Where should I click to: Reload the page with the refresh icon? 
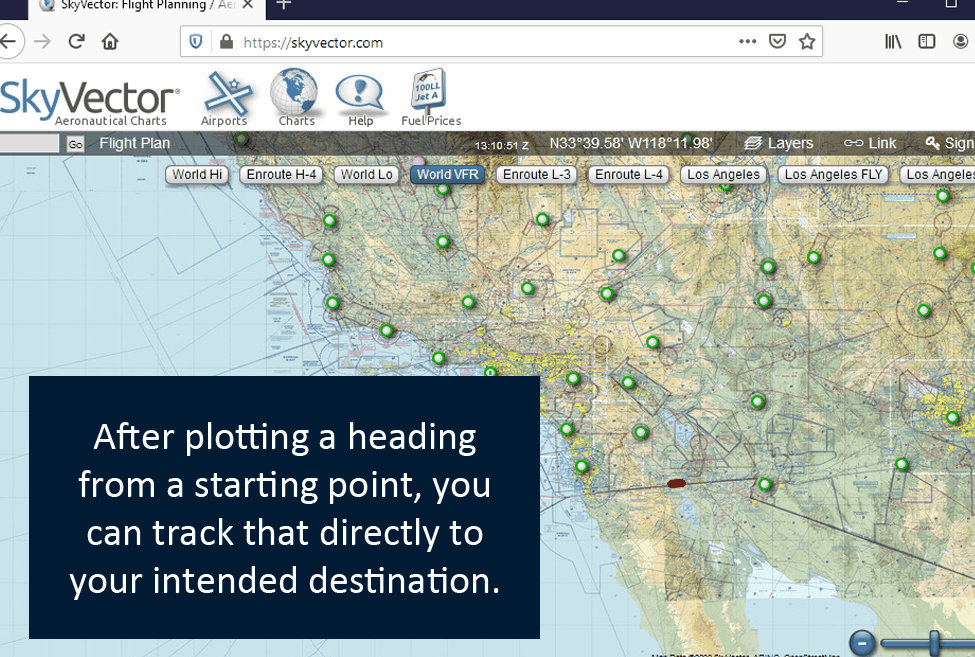[x=76, y=42]
